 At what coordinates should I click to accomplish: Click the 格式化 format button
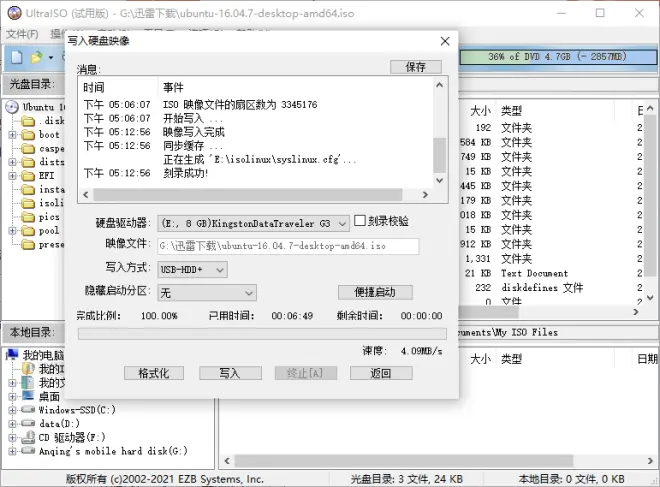coord(154,373)
